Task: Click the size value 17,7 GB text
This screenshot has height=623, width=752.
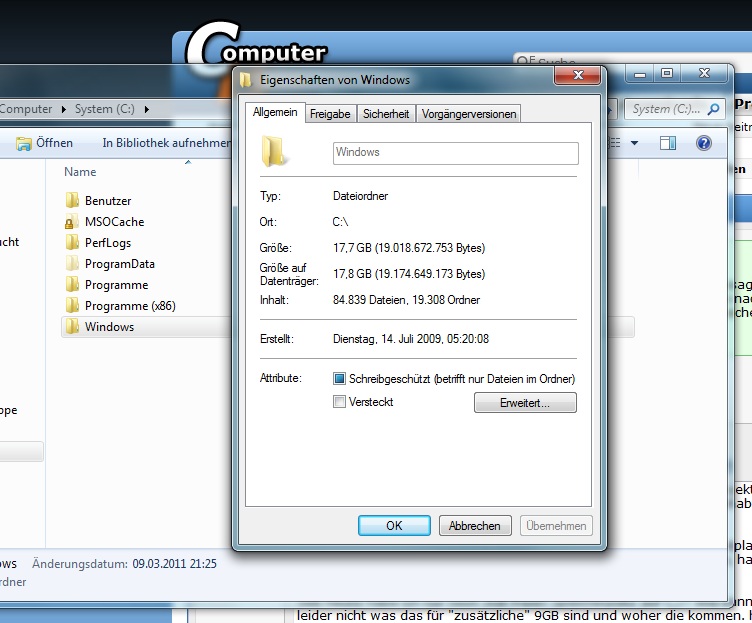Action: 409,248
